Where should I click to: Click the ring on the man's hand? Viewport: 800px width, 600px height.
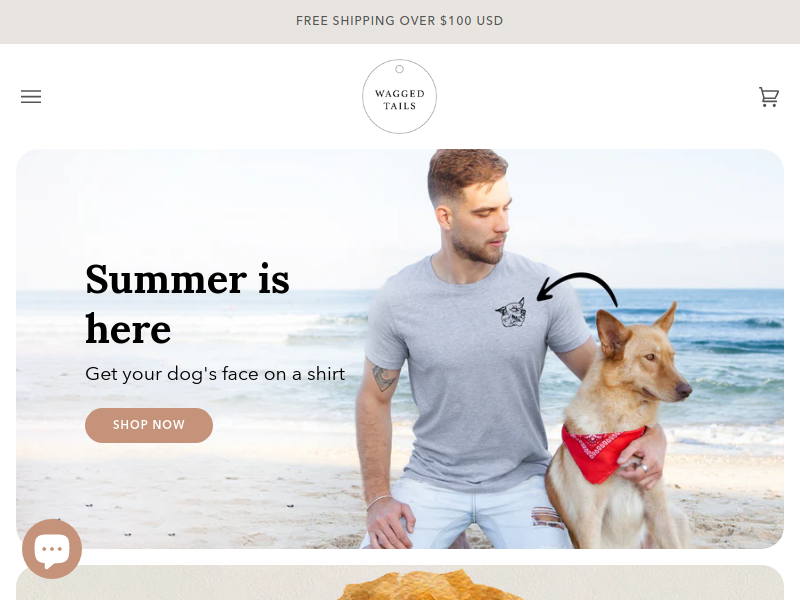click(644, 467)
